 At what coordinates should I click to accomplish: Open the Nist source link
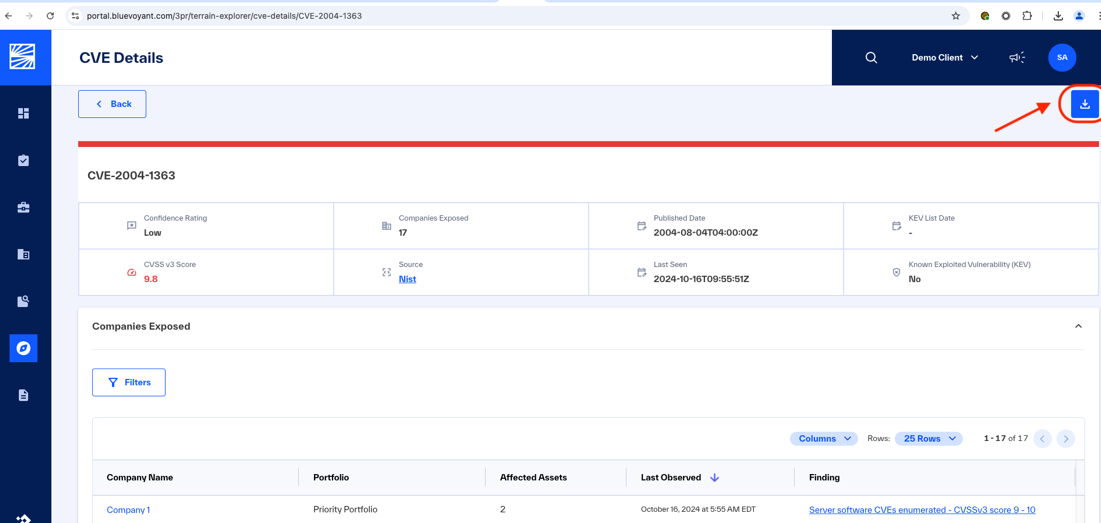point(407,279)
